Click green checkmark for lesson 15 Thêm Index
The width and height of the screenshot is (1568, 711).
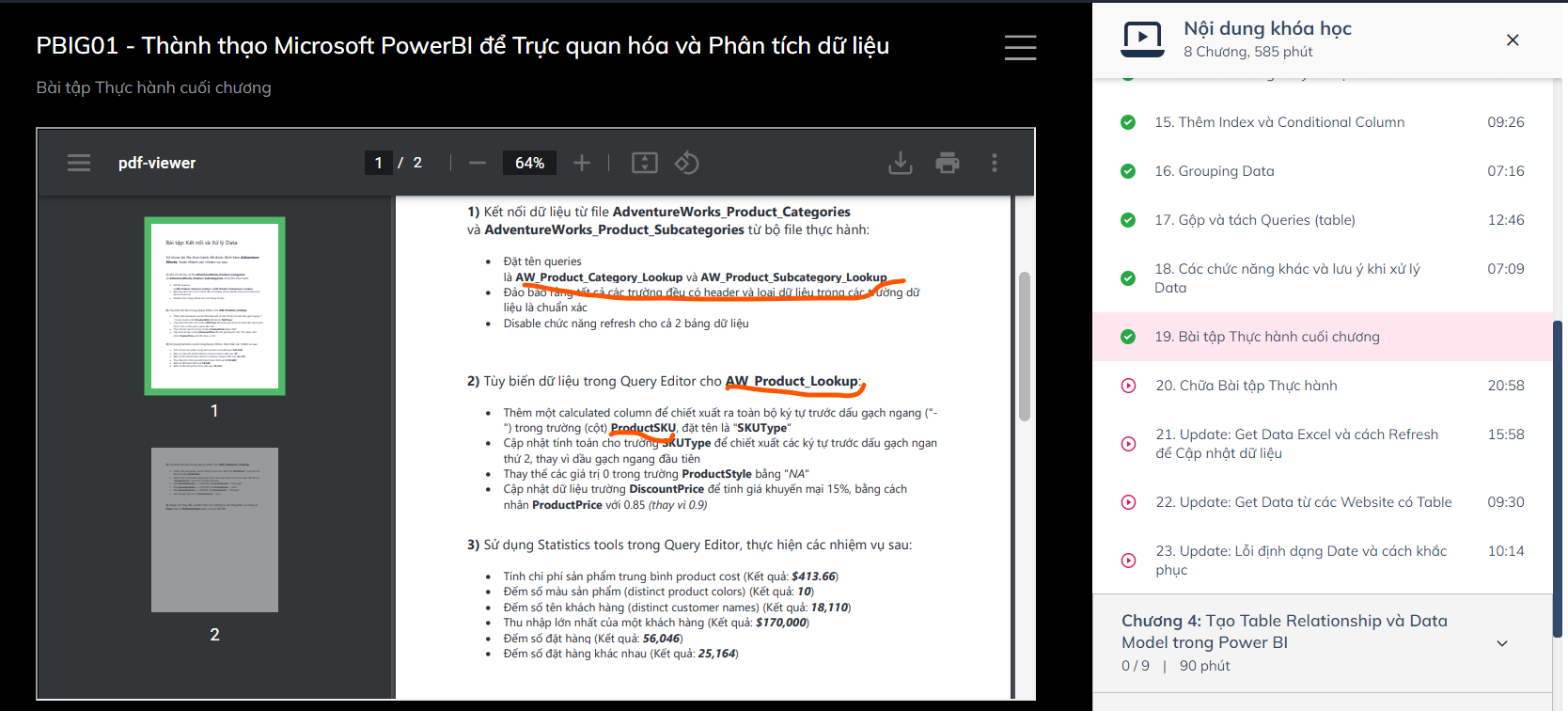tap(1128, 122)
